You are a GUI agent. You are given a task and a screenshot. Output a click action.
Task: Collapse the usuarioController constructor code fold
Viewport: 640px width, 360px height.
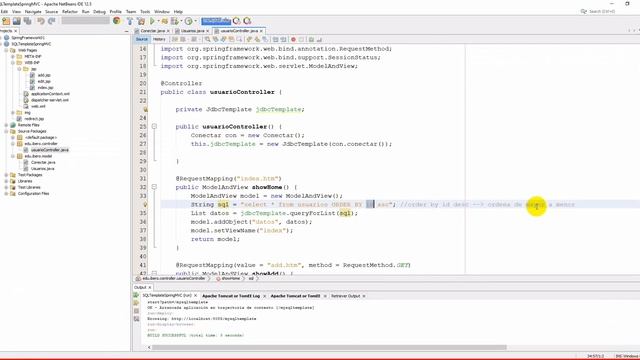coord(154,127)
